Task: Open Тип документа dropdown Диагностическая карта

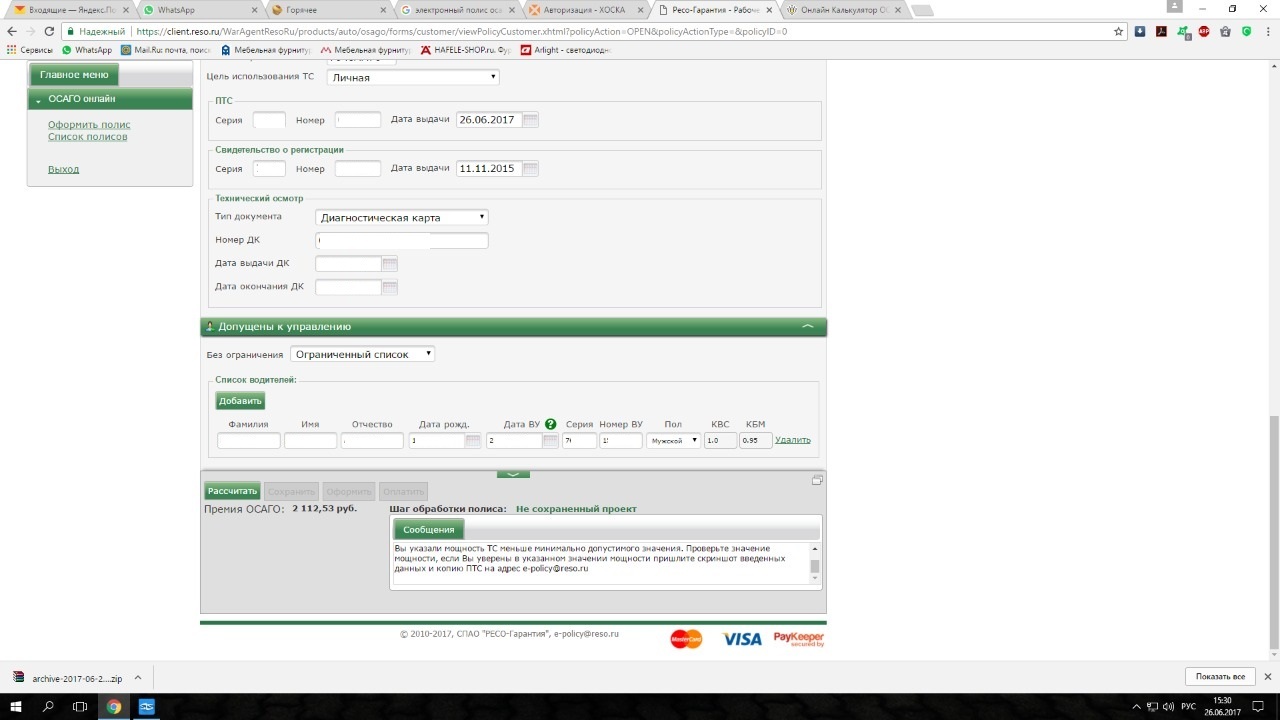Action: point(402,217)
